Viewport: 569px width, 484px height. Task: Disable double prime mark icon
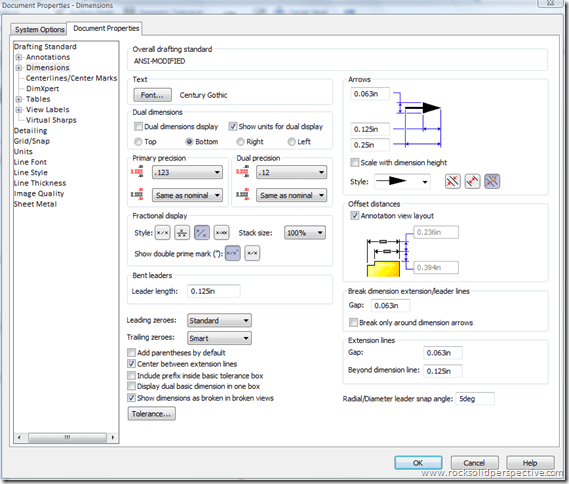(x=252, y=253)
